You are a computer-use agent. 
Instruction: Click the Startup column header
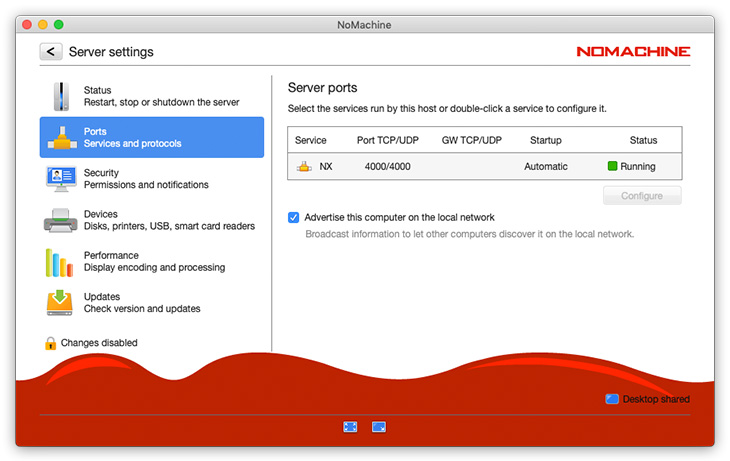545,140
